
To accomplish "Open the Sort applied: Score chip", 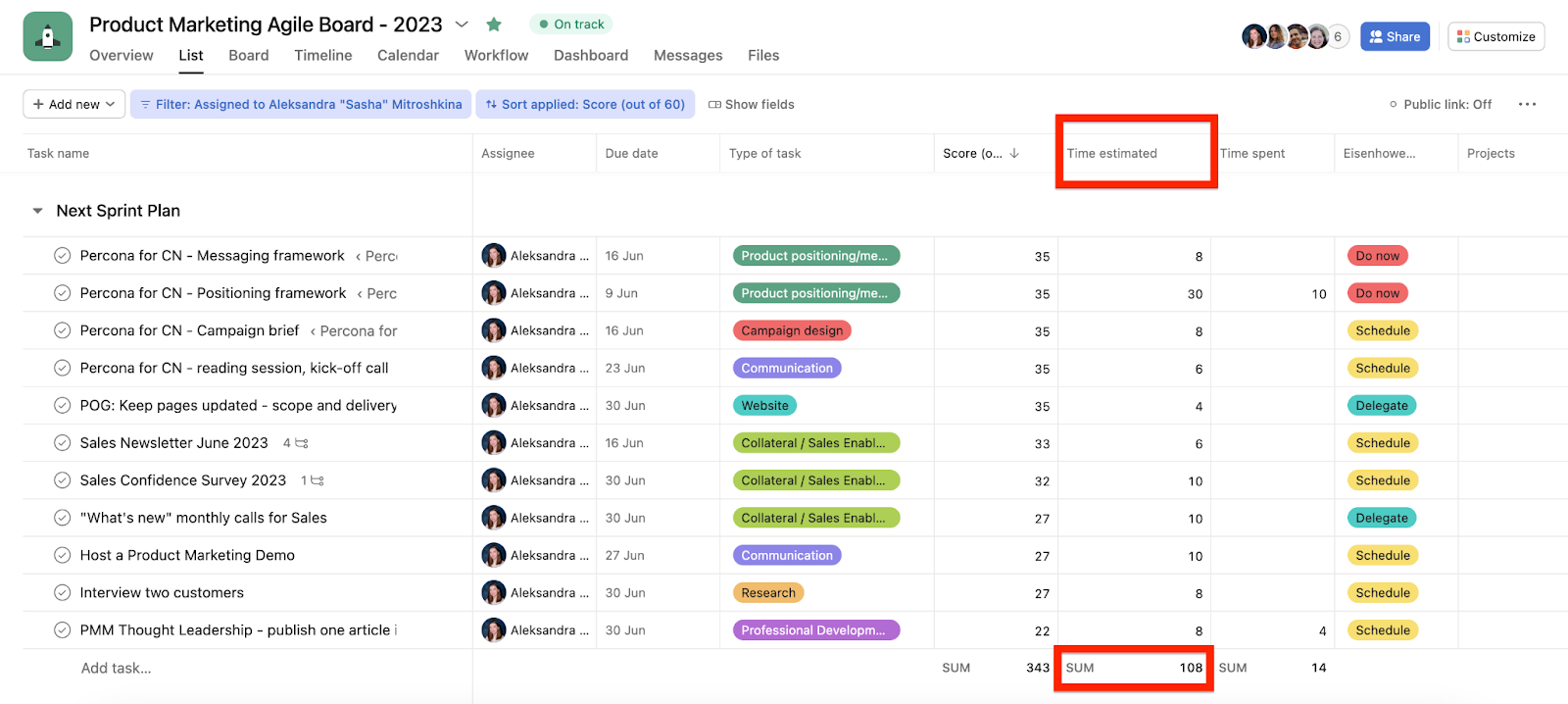I will tap(585, 104).
